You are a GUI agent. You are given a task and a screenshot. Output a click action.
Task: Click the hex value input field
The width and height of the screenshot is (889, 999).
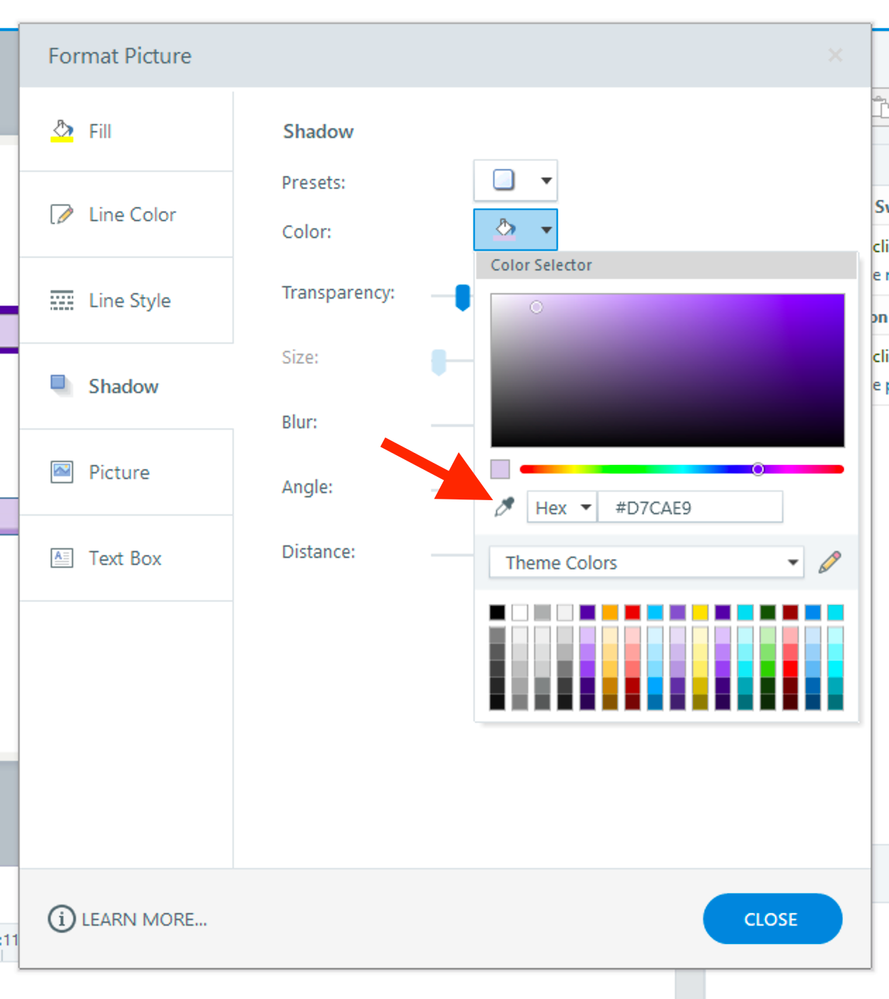click(x=690, y=507)
